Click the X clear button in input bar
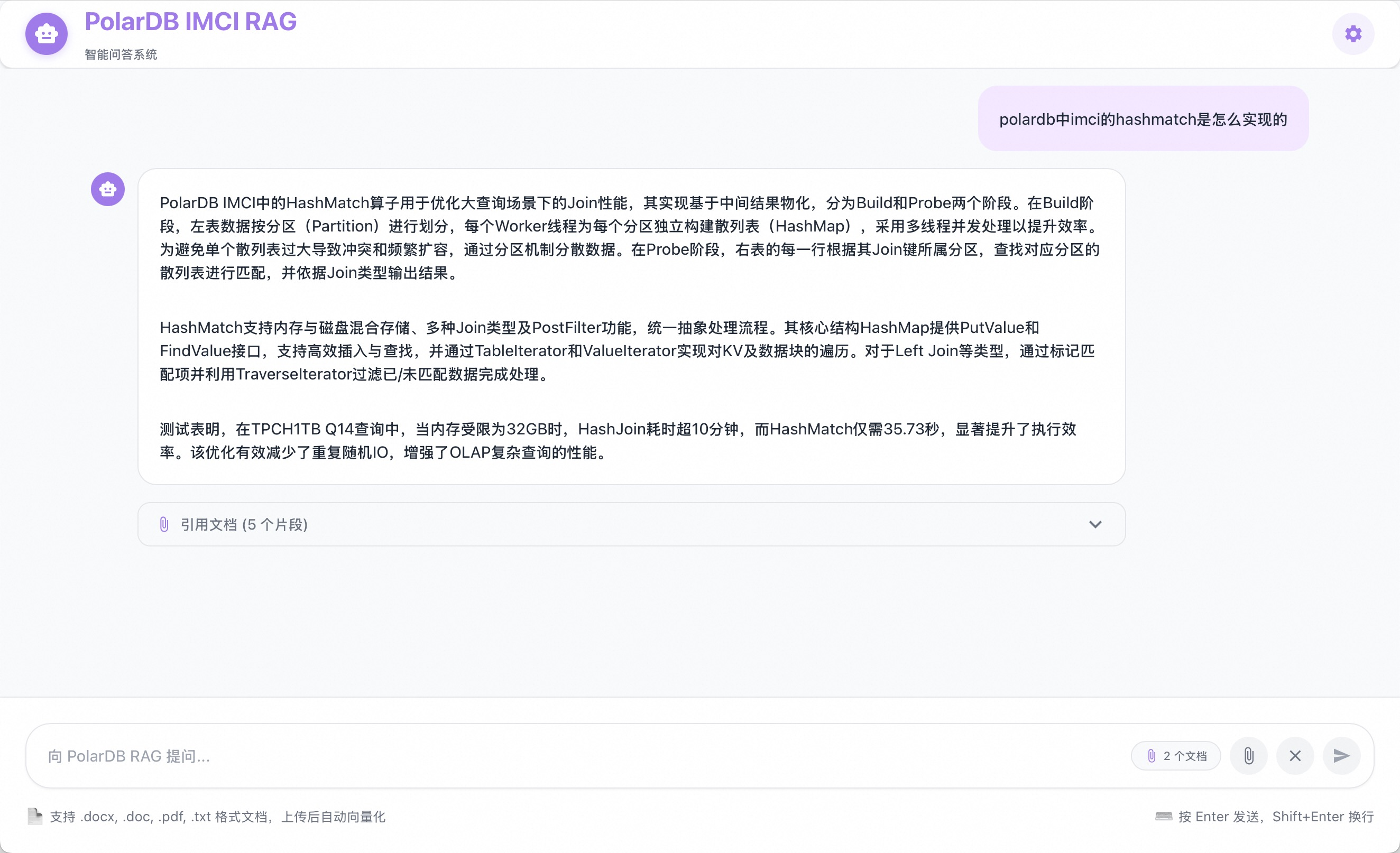The height and width of the screenshot is (853, 1400). pos(1295,756)
